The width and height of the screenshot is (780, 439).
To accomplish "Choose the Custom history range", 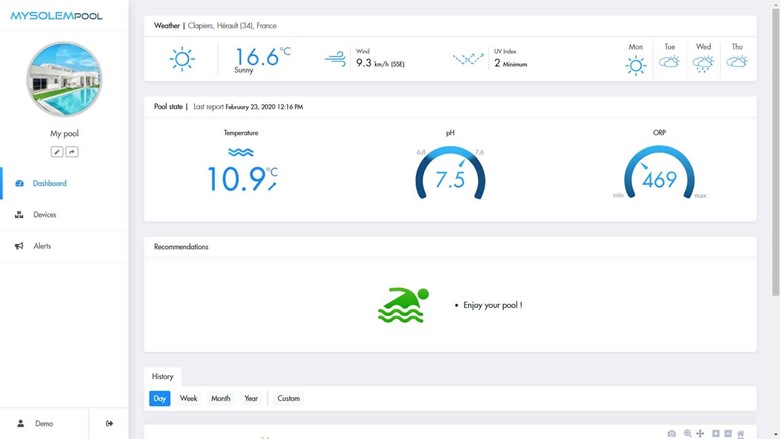I will [288, 398].
